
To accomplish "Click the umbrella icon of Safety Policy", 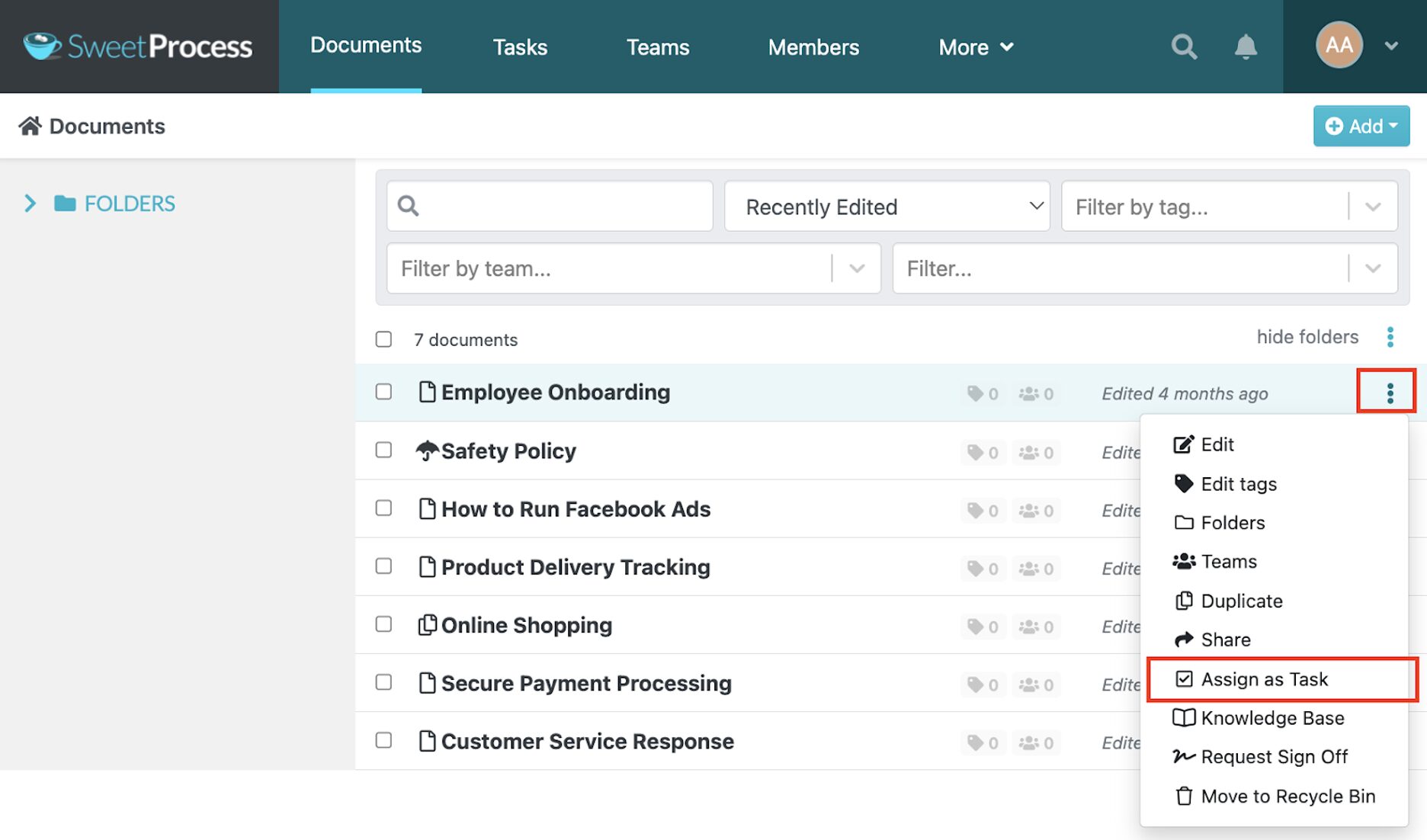I will (427, 450).
